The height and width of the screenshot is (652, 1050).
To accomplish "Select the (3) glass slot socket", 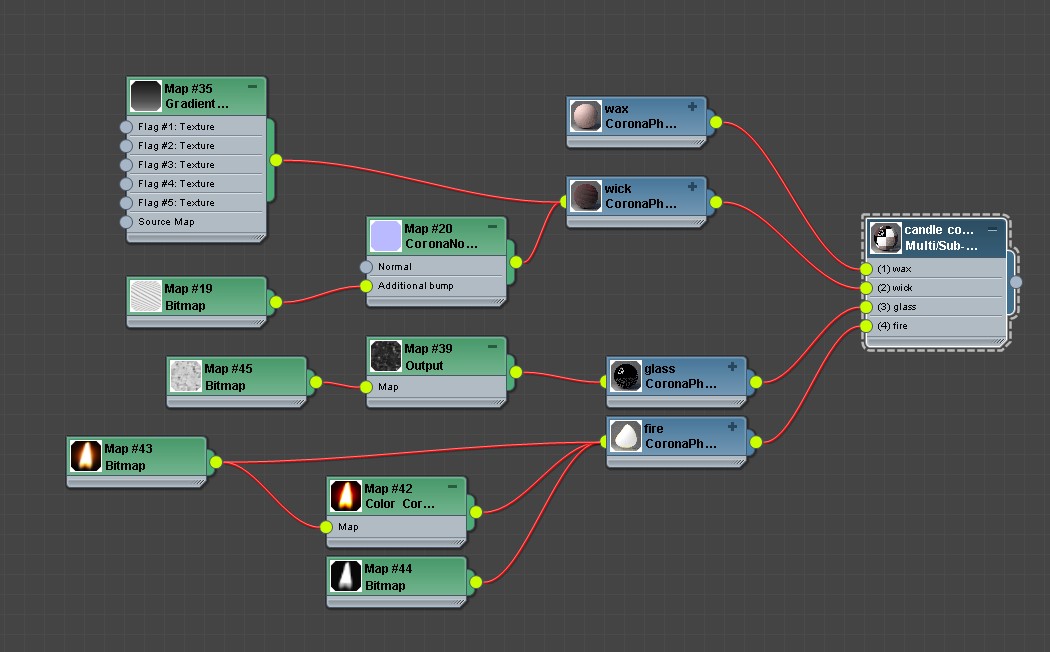I will point(866,307).
